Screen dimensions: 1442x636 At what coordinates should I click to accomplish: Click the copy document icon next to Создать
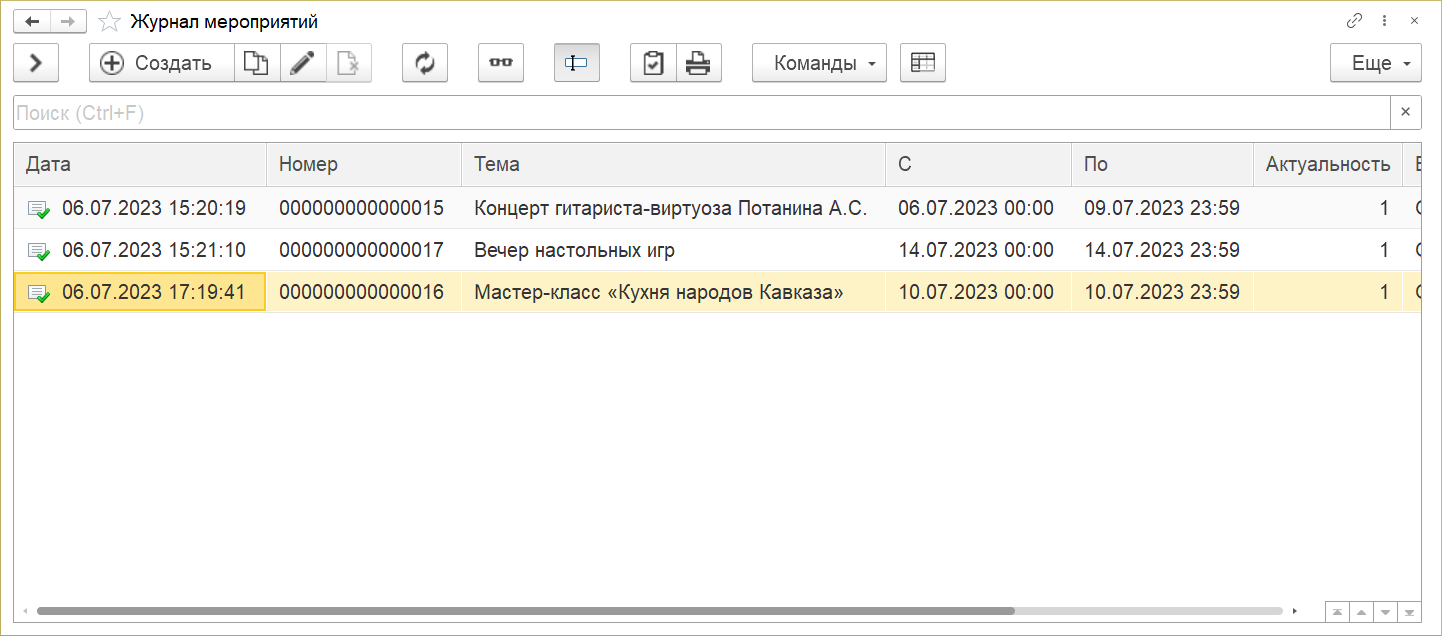[257, 63]
